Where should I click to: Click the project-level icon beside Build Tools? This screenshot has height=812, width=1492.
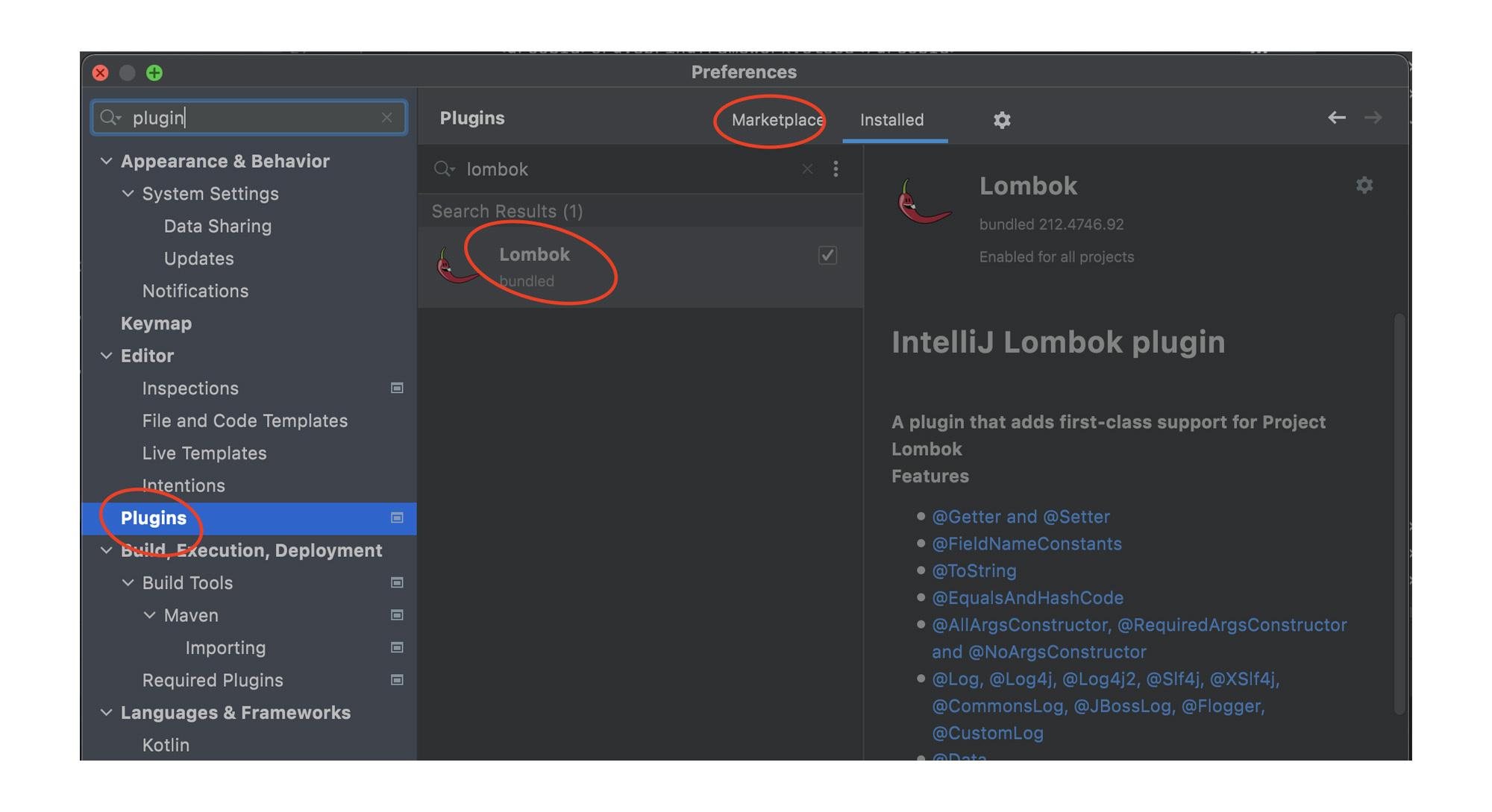point(397,582)
